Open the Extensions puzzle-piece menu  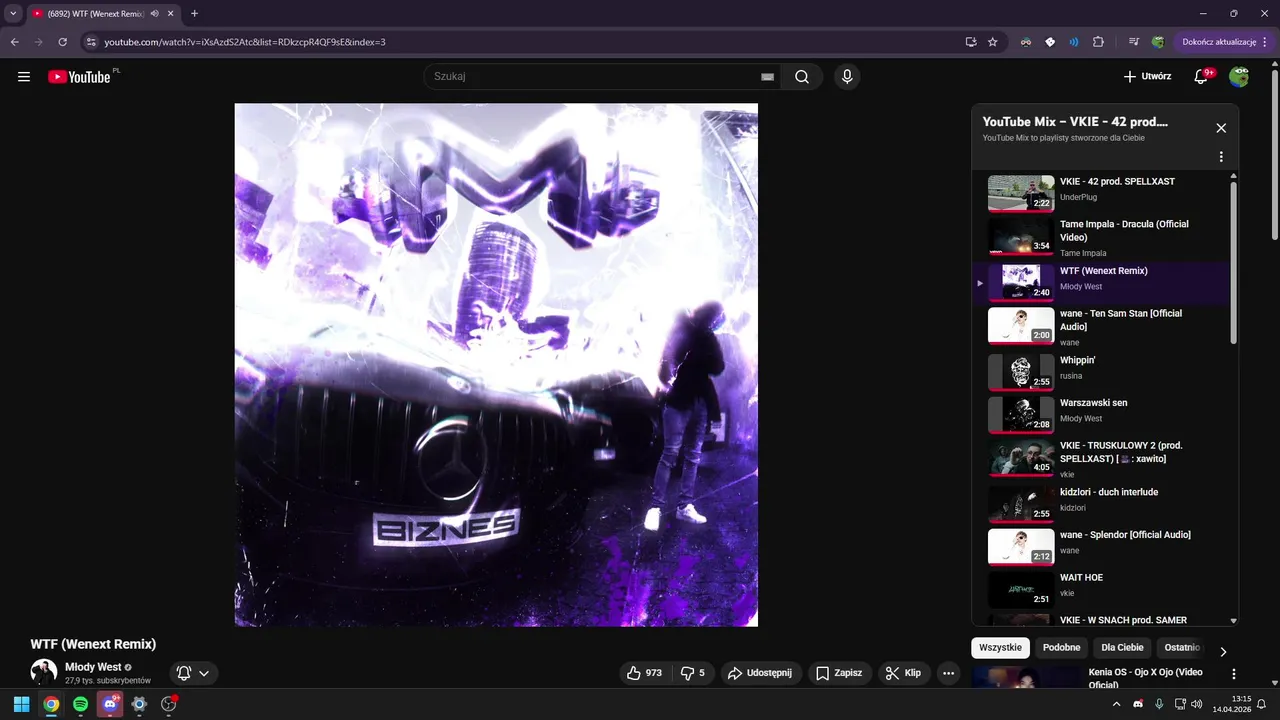[x=1098, y=42]
